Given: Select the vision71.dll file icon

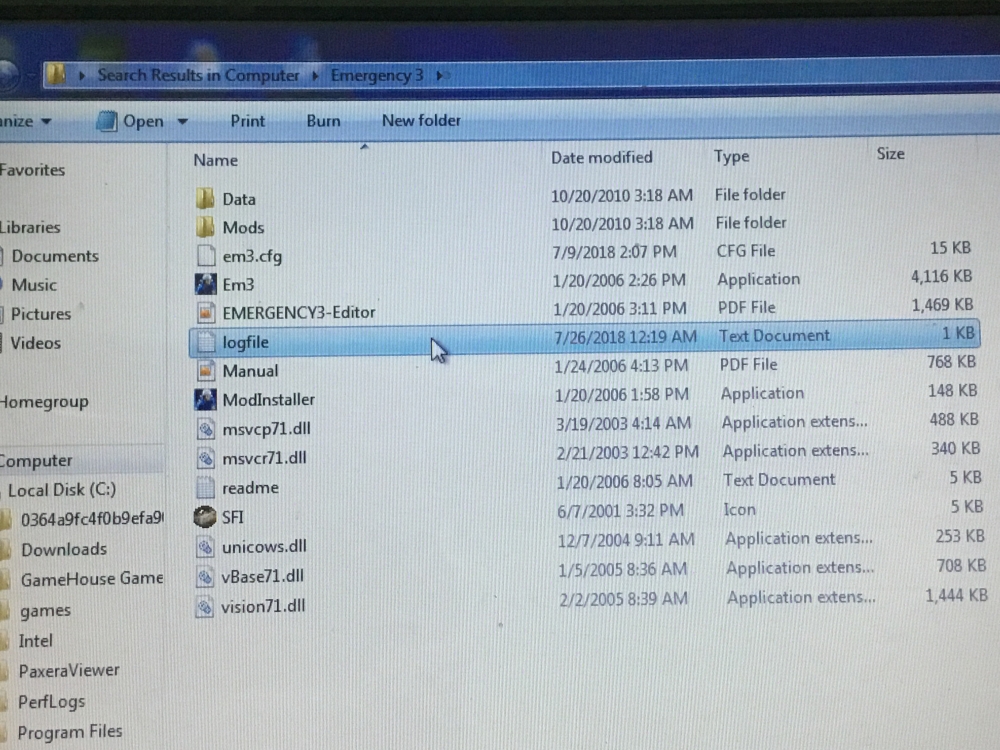Looking at the screenshot, I should point(204,606).
